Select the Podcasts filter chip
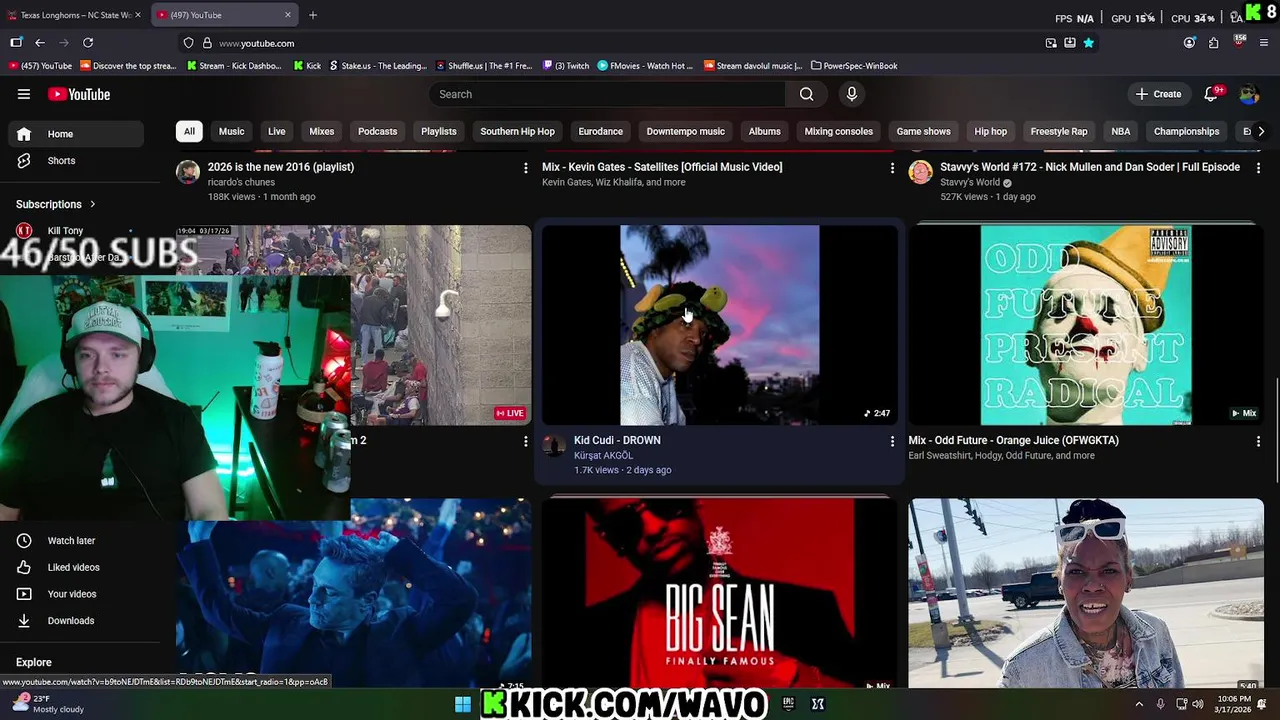The image size is (1280, 720). (x=377, y=131)
